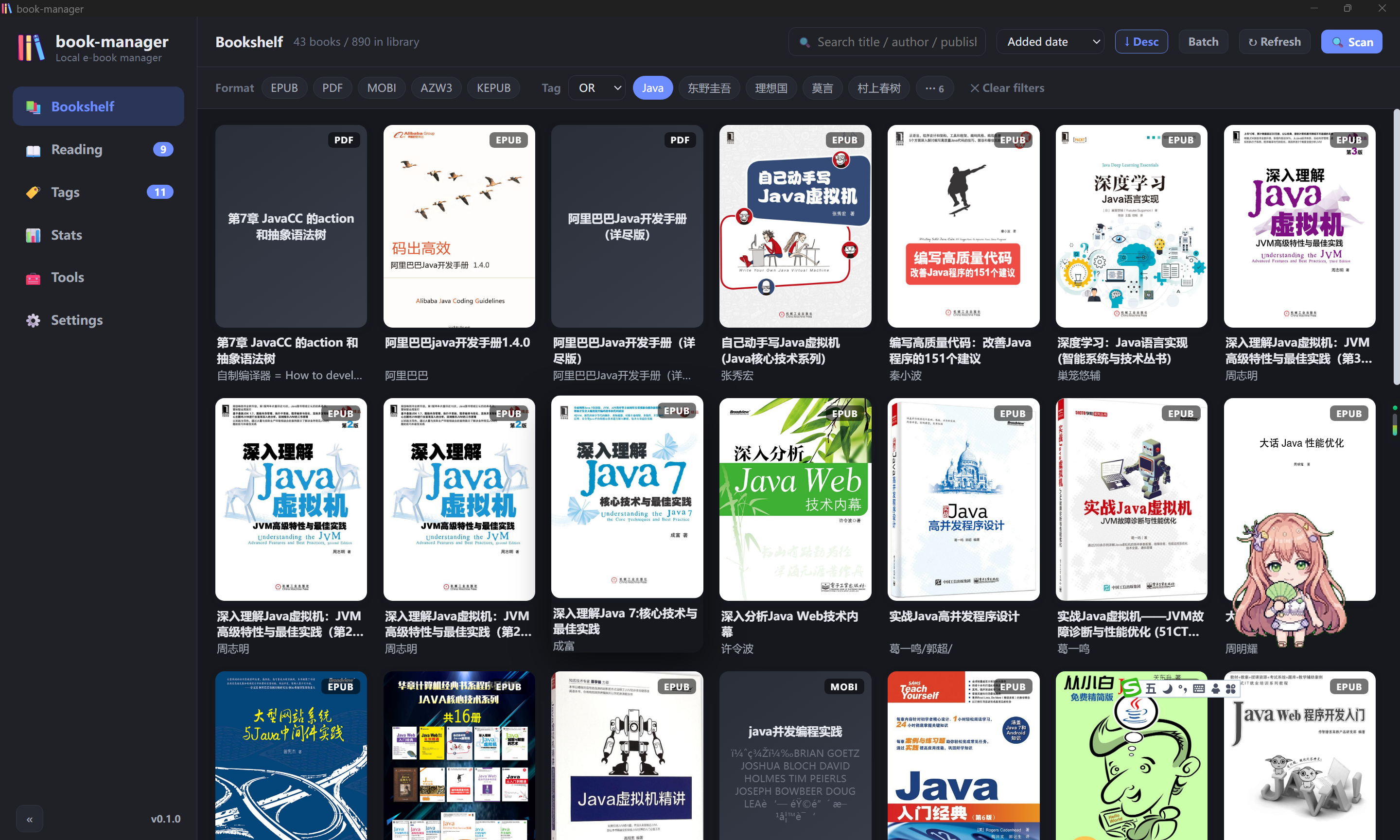The image size is (1400, 840).
Task: Open the 编写高质量代码 book cover
Action: point(963,226)
